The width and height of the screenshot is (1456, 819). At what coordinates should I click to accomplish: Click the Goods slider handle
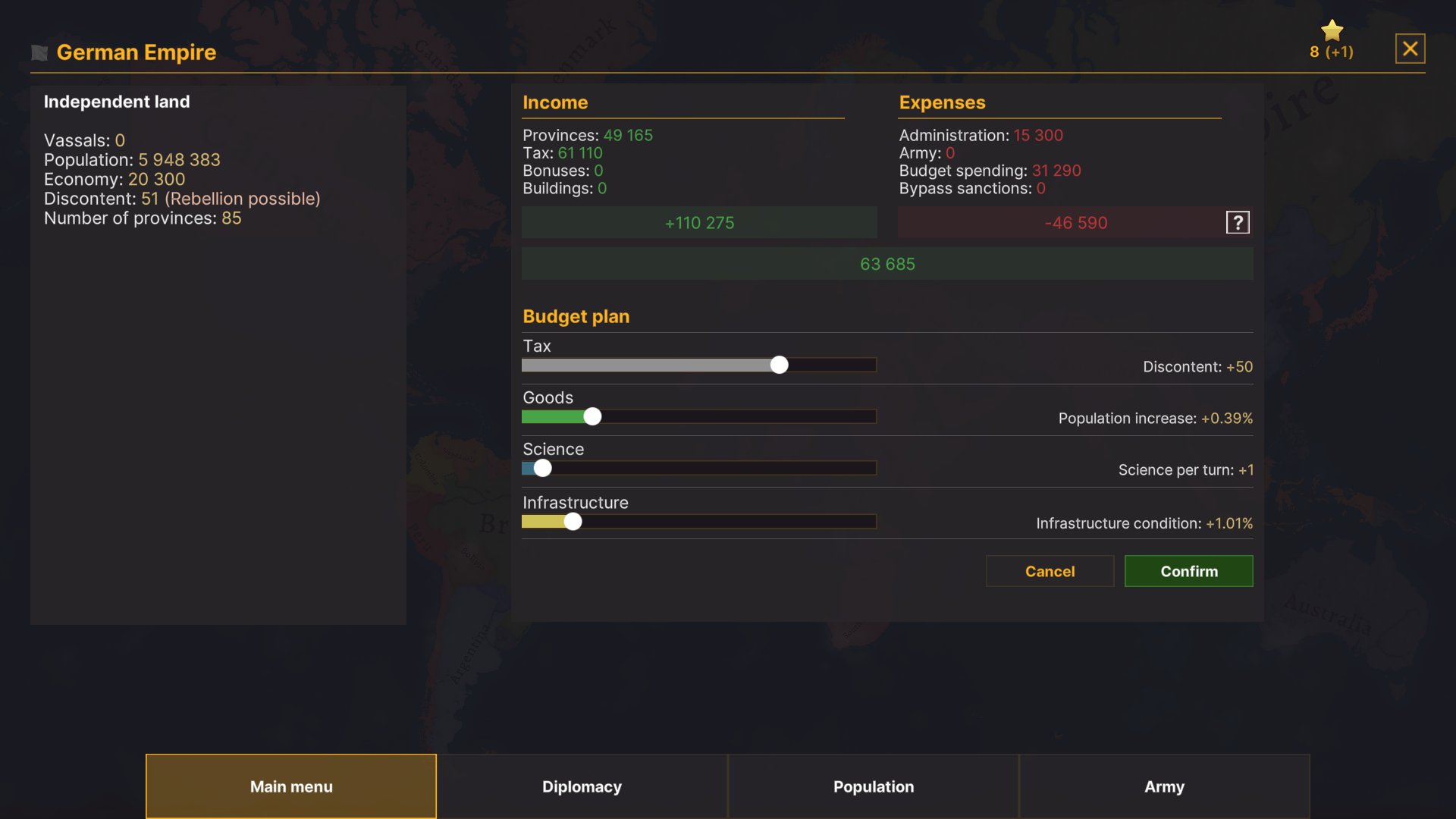[x=591, y=416]
